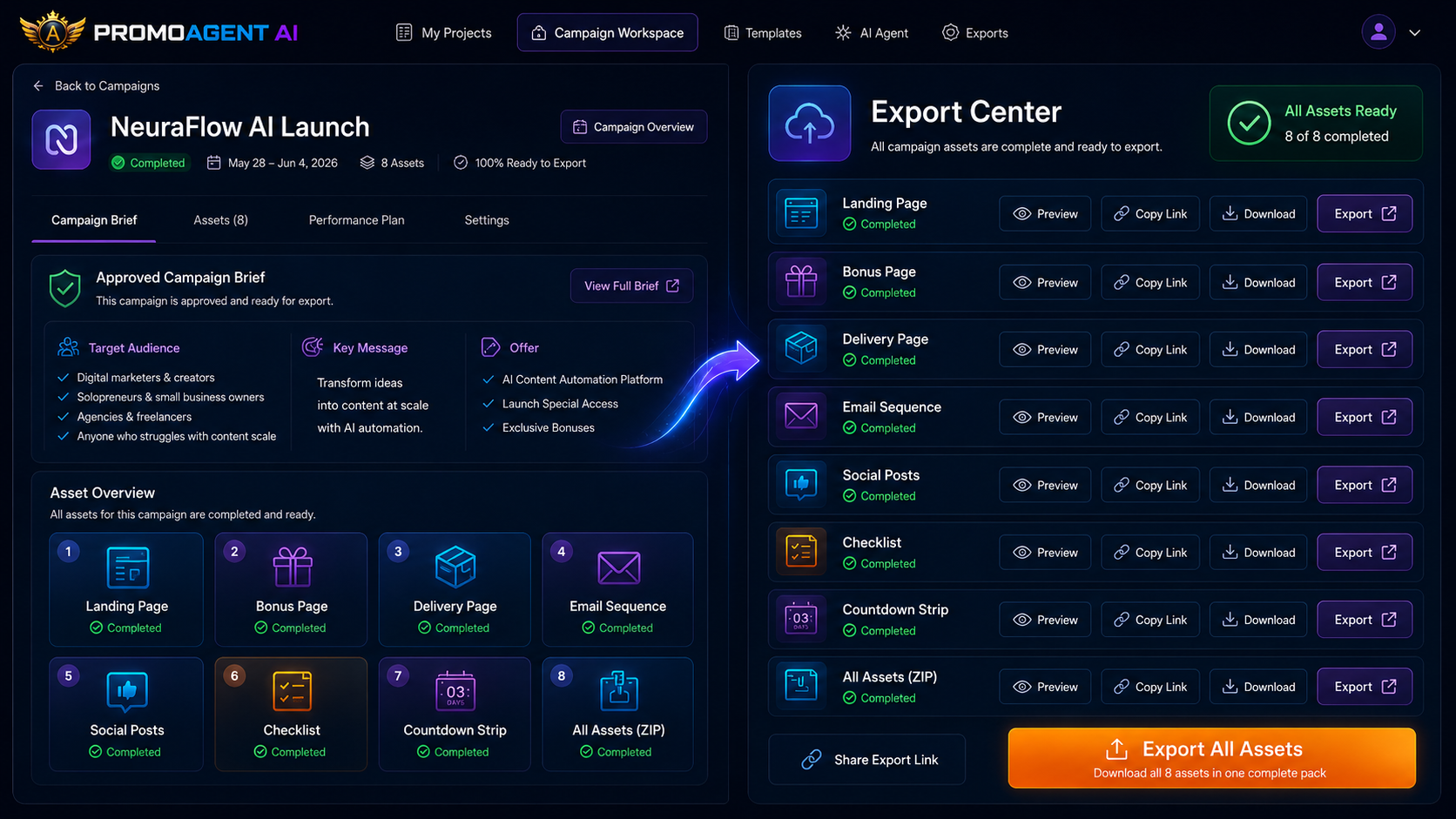Click Social Posts thumbs-up icon in Export Center
The height and width of the screenshot is (819, 1456).
pos(801,483)
